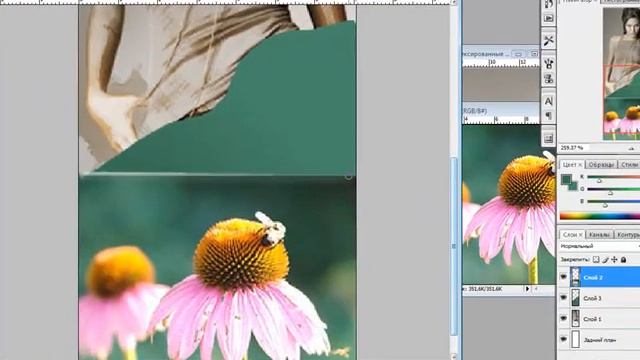This screenshot has width=640, height=360.
Task: Enable Lock image pixels brush icon
Action: coord(605,260)
